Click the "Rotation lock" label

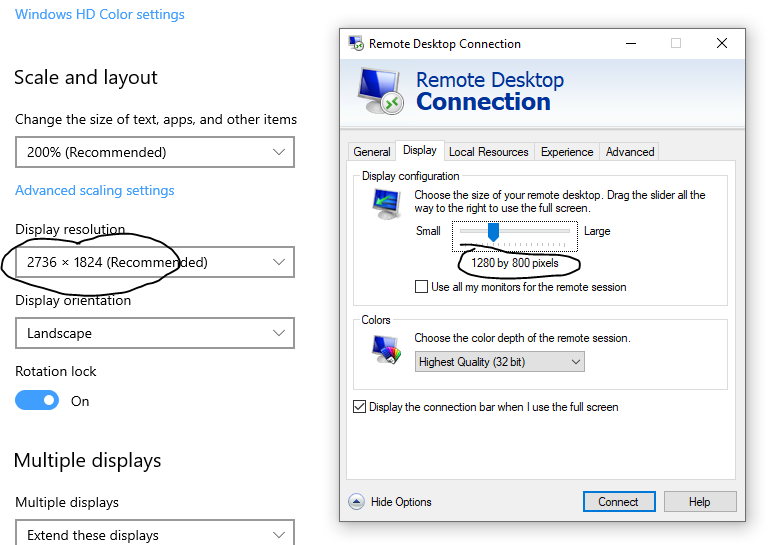pos(56,371)
